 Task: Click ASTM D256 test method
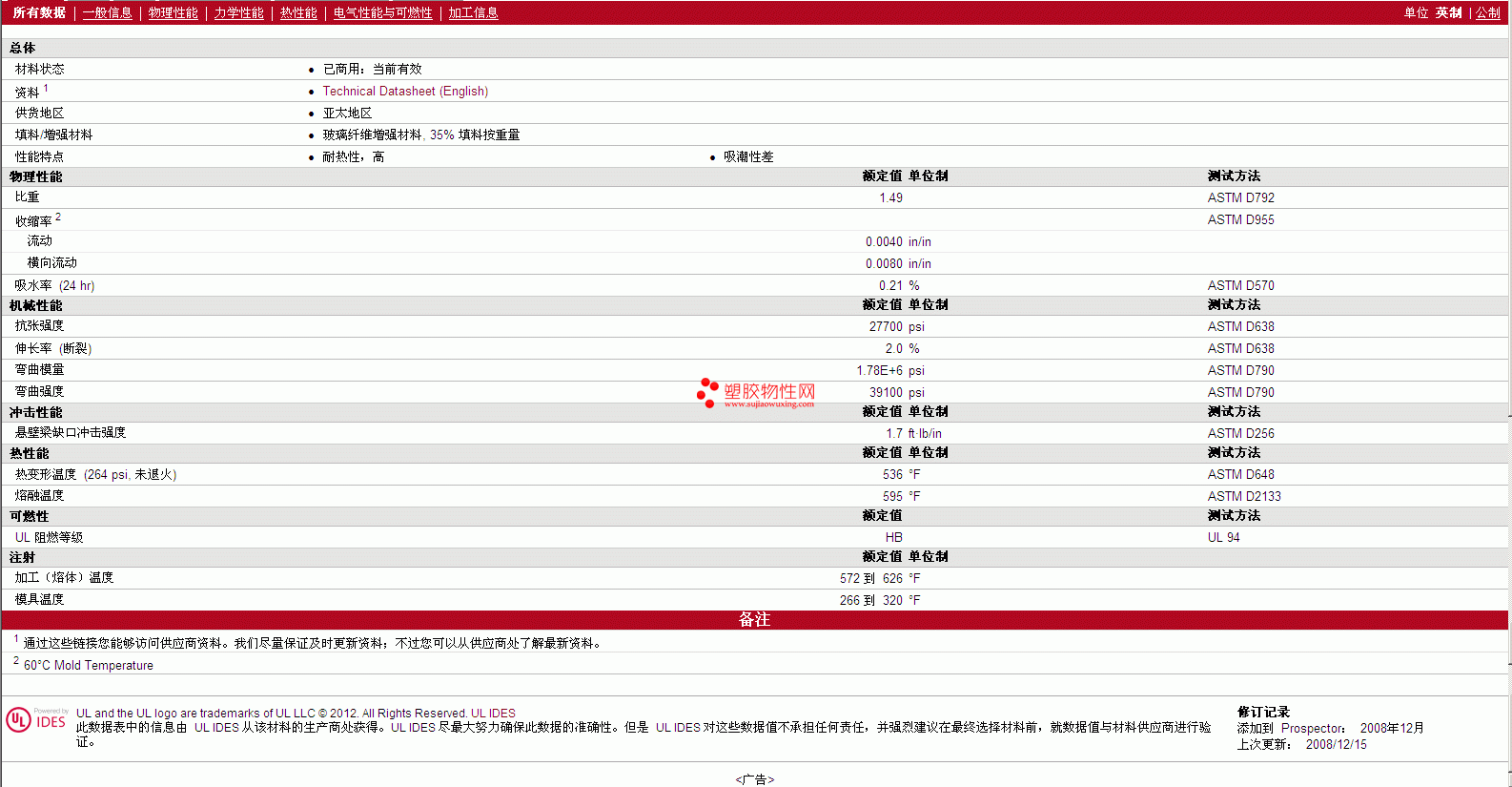(x=1240, y=434)
